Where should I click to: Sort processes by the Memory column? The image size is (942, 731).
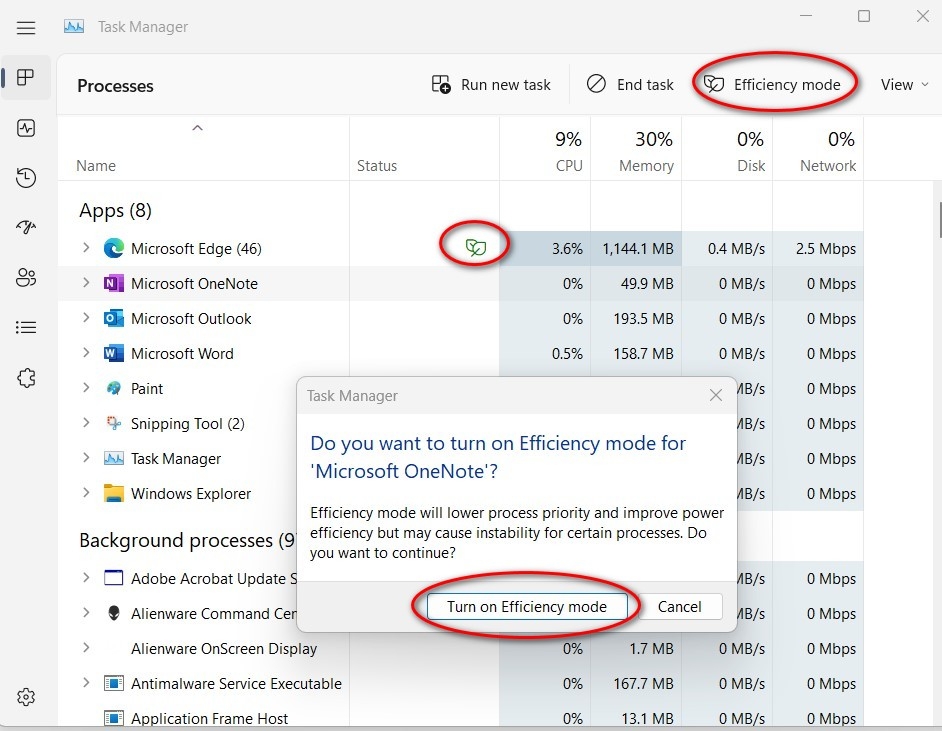tap(645, 150)
